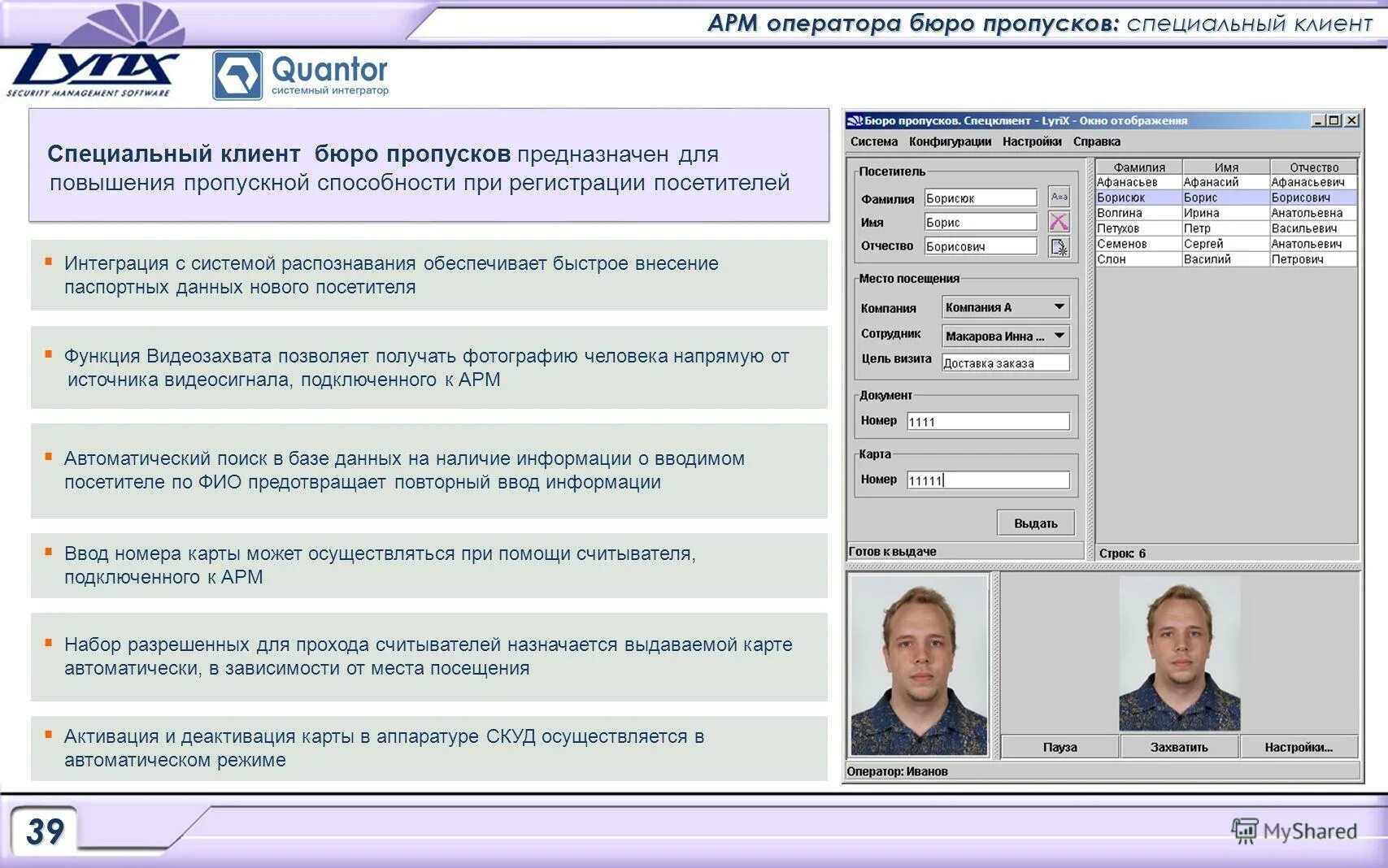
Task: Select the Афанасьев row in the table
Action: coord(1226,182)
